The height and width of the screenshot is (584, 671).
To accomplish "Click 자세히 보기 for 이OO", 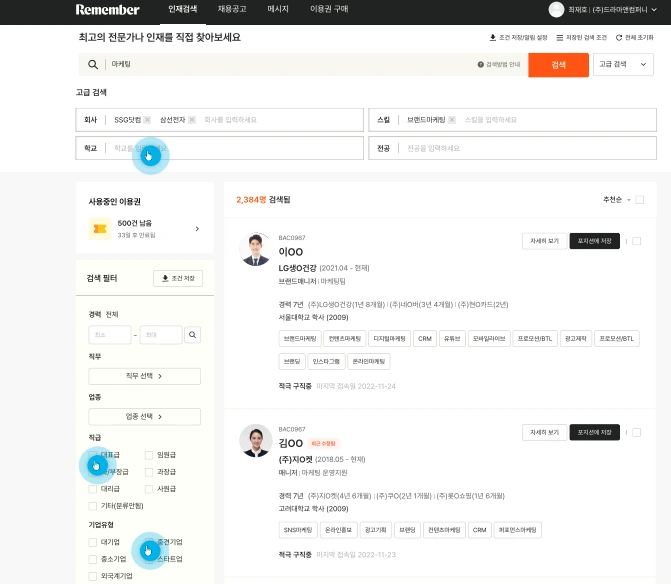I will (544, 241).
